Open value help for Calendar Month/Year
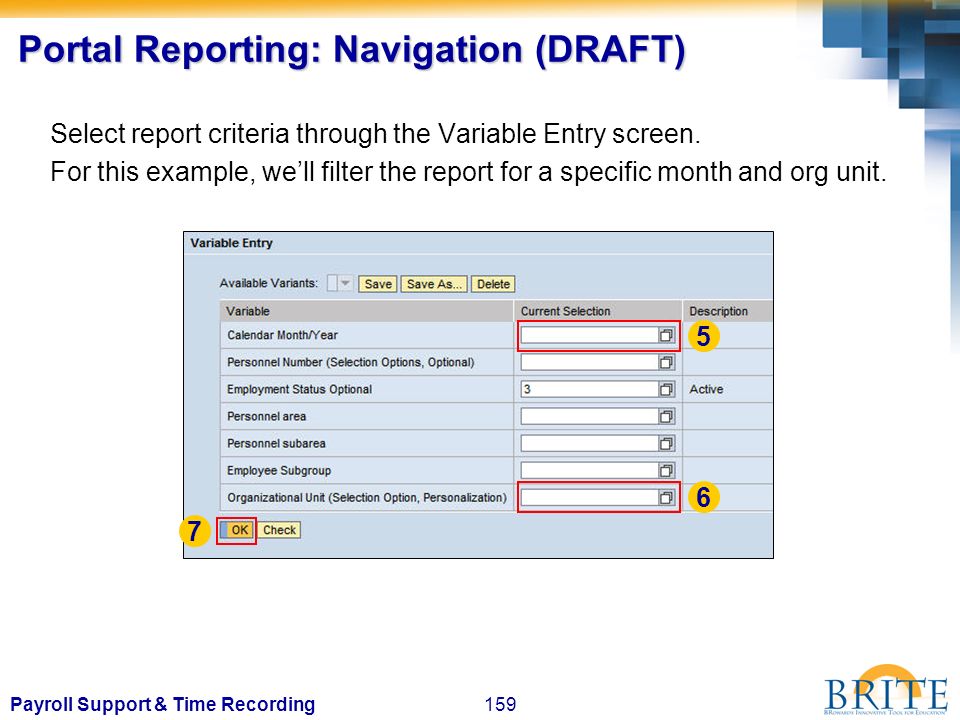960x720 pixels. [x=666, y=335]
